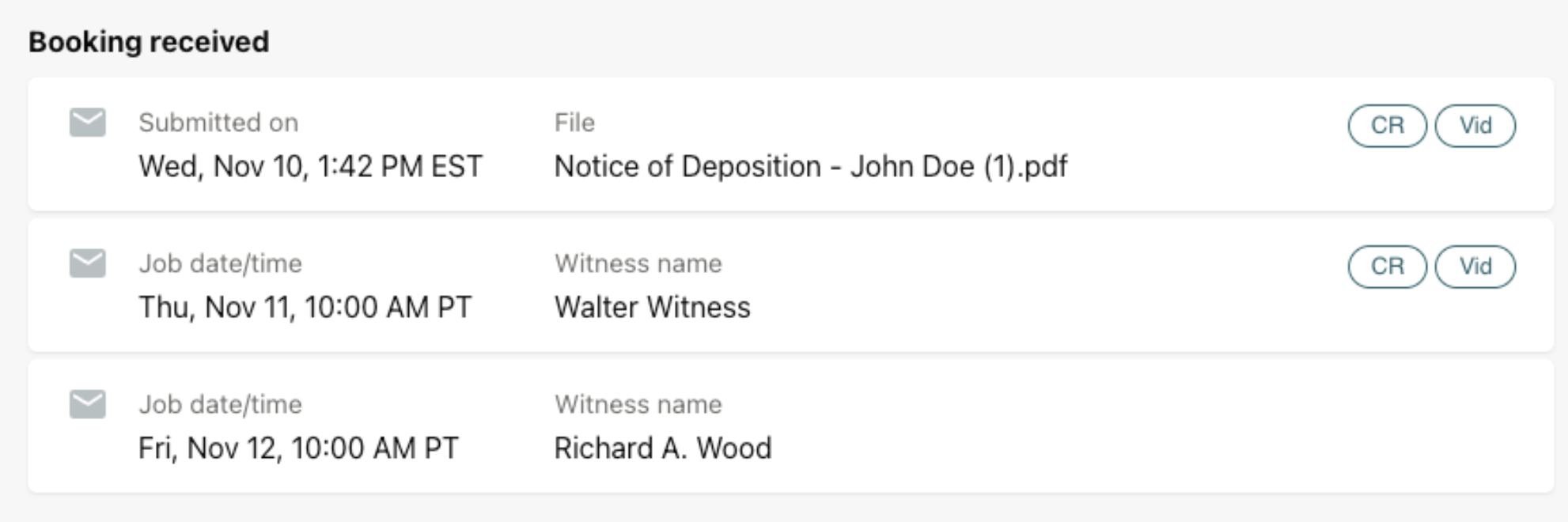Click the Submitted on label
Viewport: 1568px width, 522px height.
click(218, 123)
